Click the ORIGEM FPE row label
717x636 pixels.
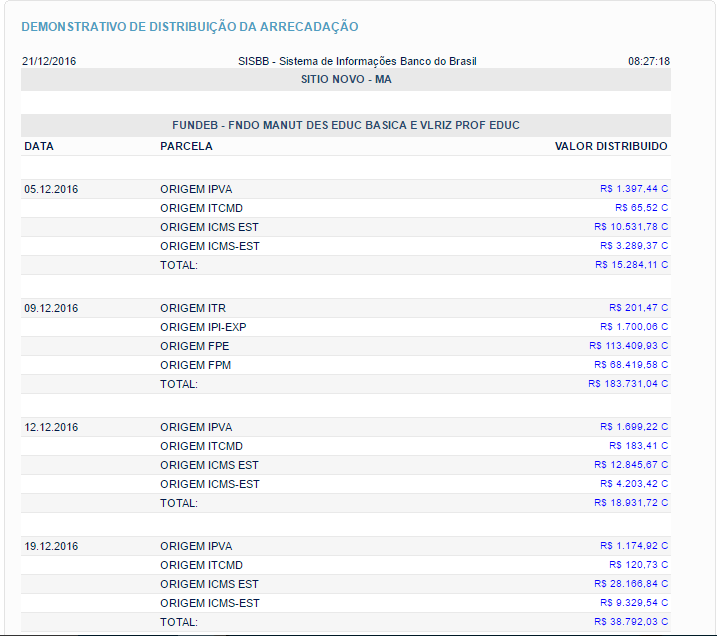click(194, 346)
